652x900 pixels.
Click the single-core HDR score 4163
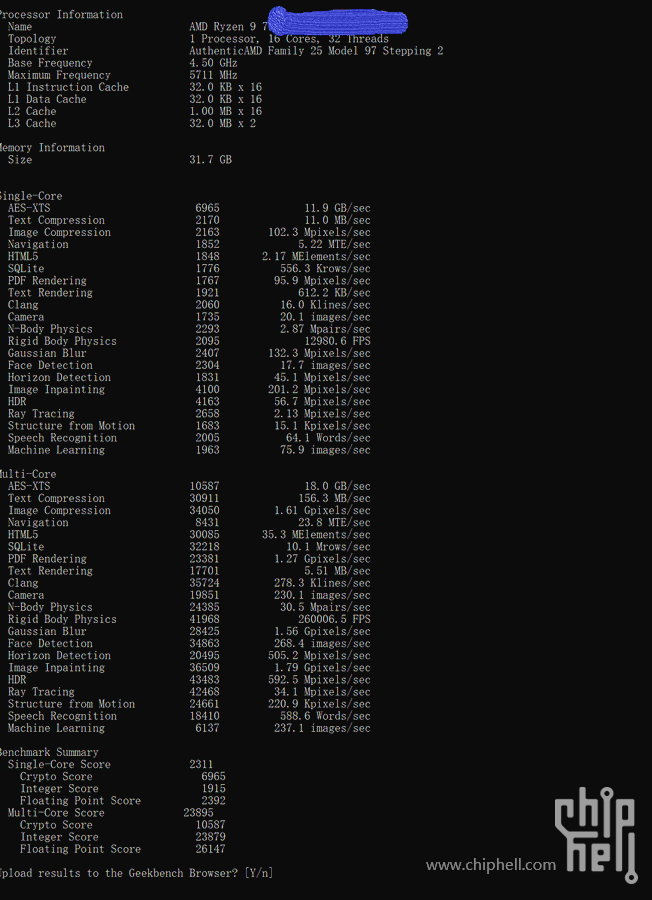pyautogui.click(x=207, y=402)
